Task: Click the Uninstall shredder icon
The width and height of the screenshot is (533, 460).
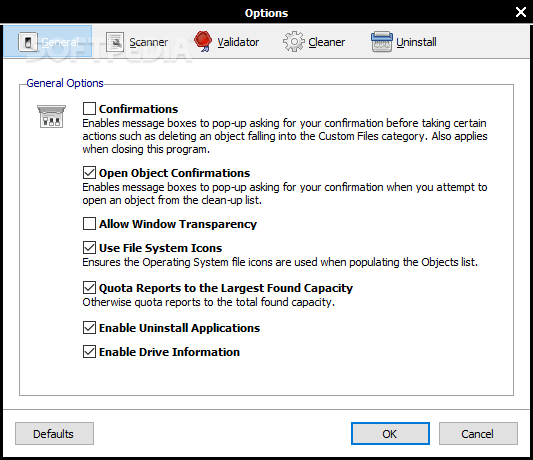Action: (x=382, y=42)
